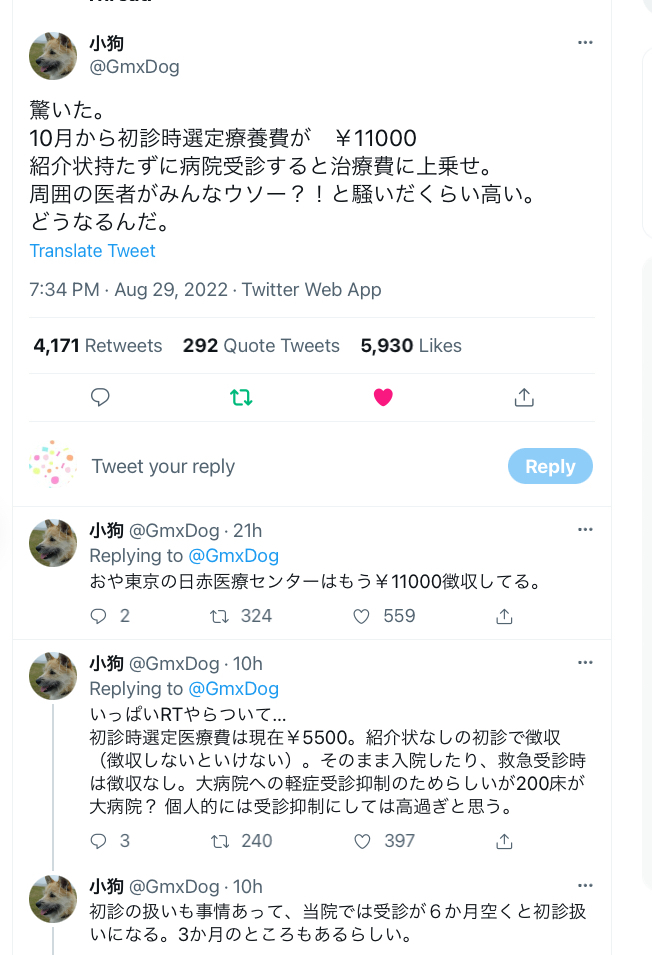This screenshot has height=955, width=652.
Task: Open comments on reply with 2 replies
Action: tap(98, 616)
